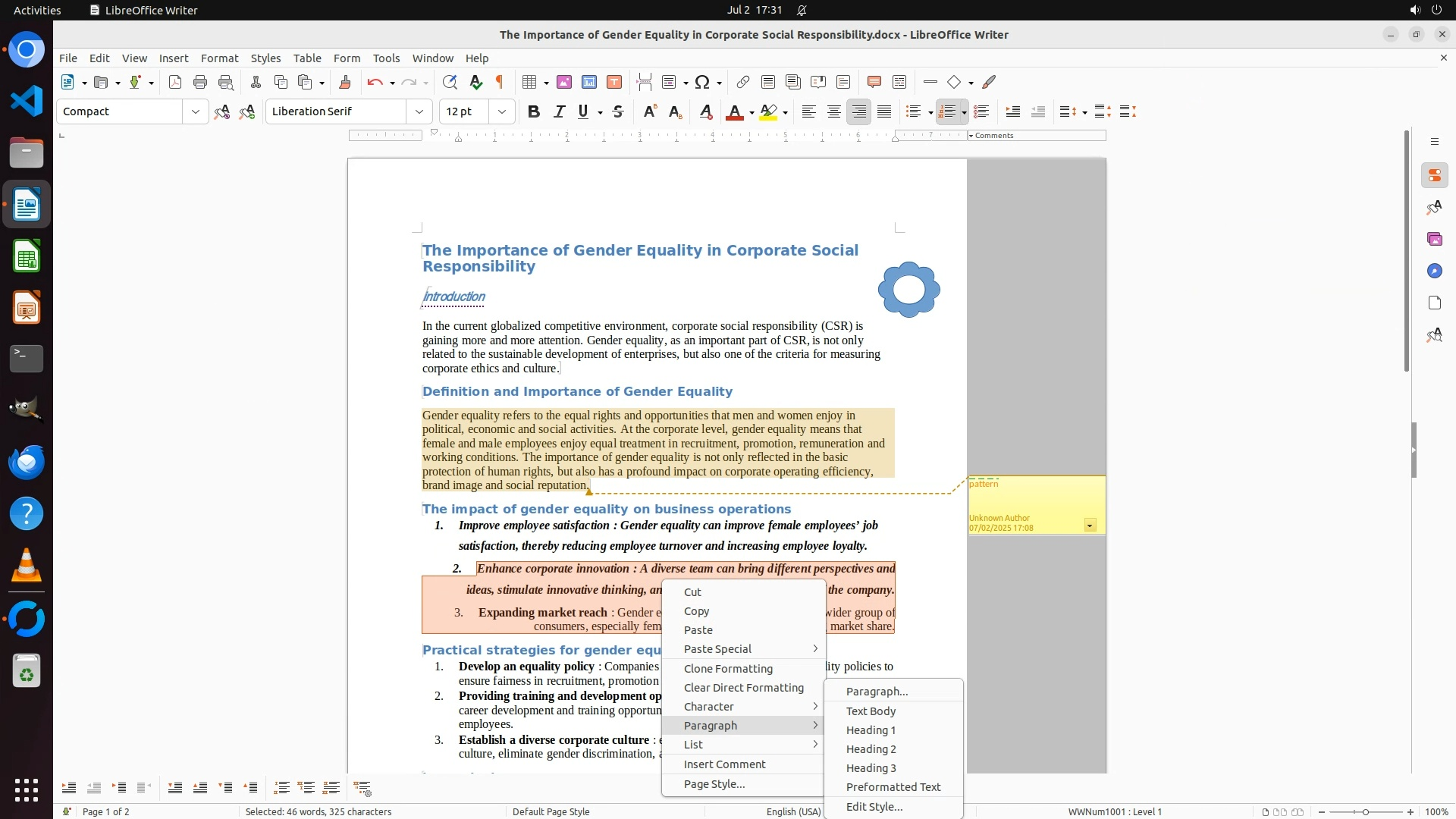This screenshot has height=819, width=1456.
Task: Choose Clear Direct Formatting from context menu
Action: point(743,688)
